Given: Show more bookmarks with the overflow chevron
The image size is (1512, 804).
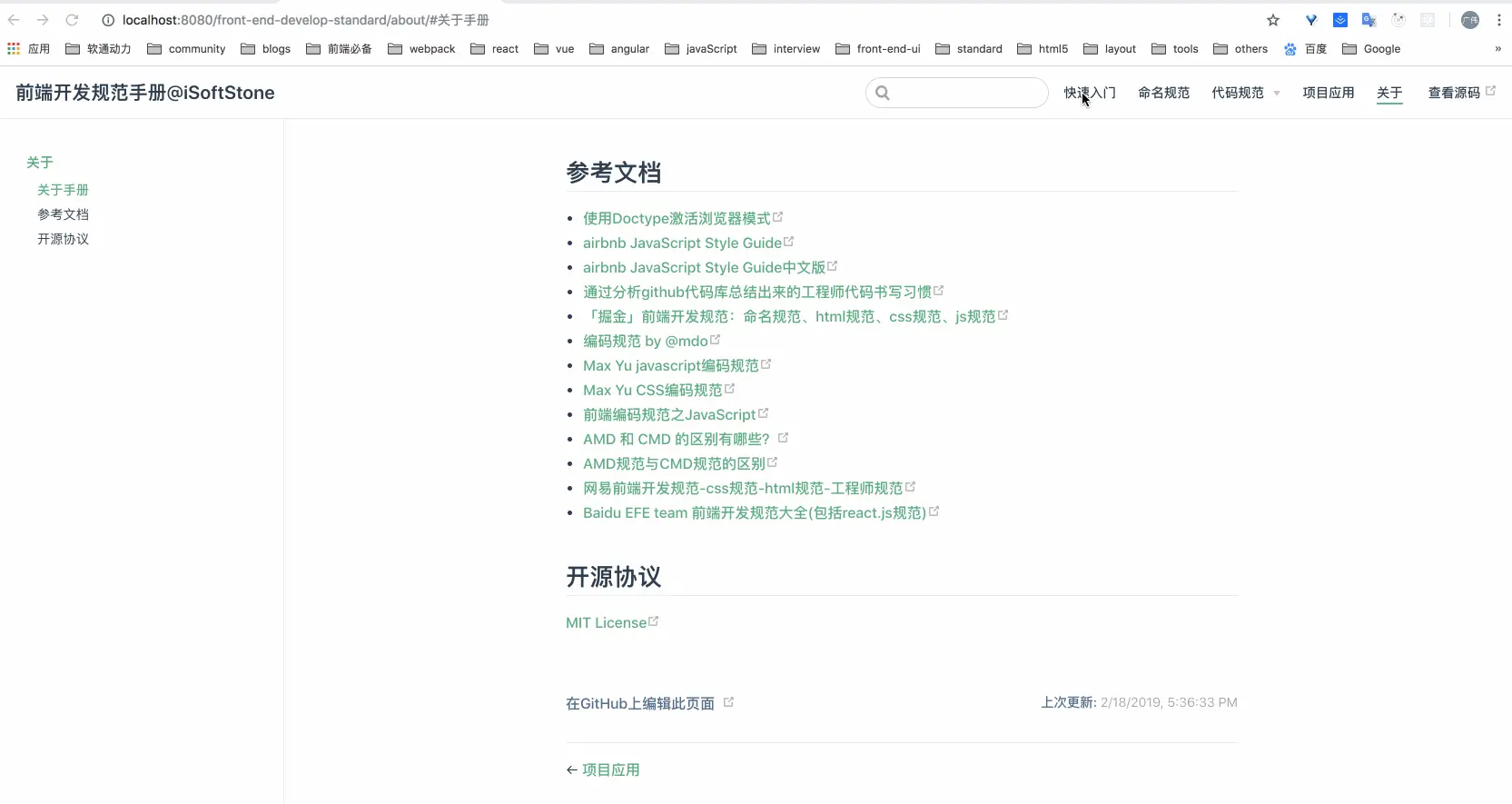Looking at the screenshot, I should (x=1497, y=49).
